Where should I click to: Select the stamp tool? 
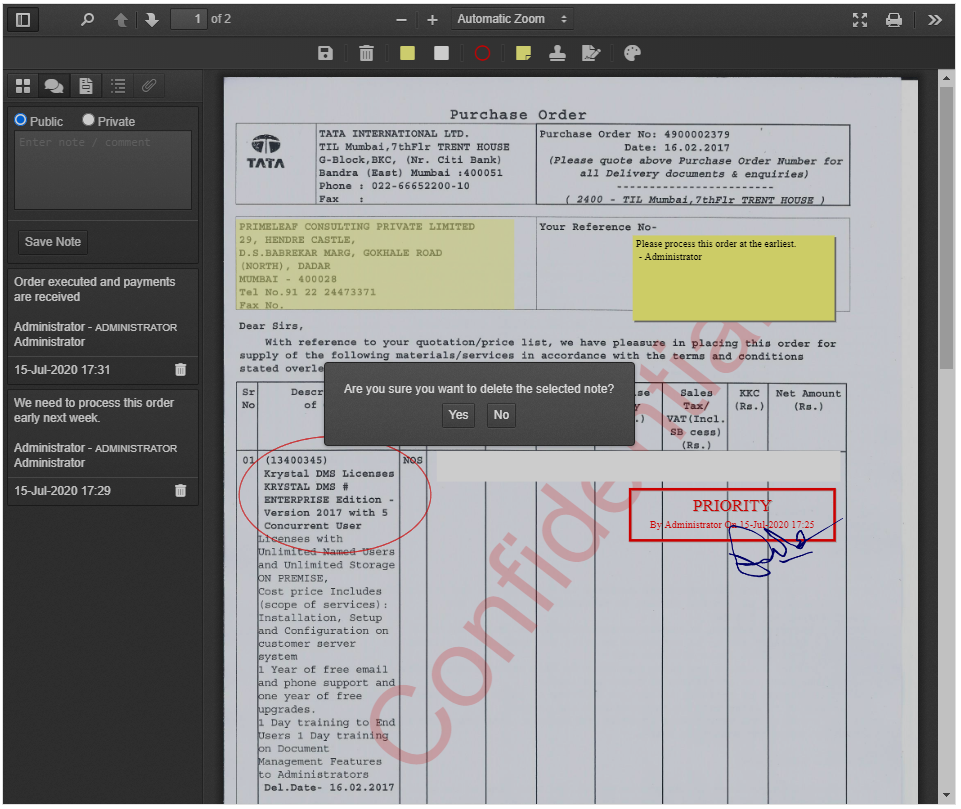point(557,53)
